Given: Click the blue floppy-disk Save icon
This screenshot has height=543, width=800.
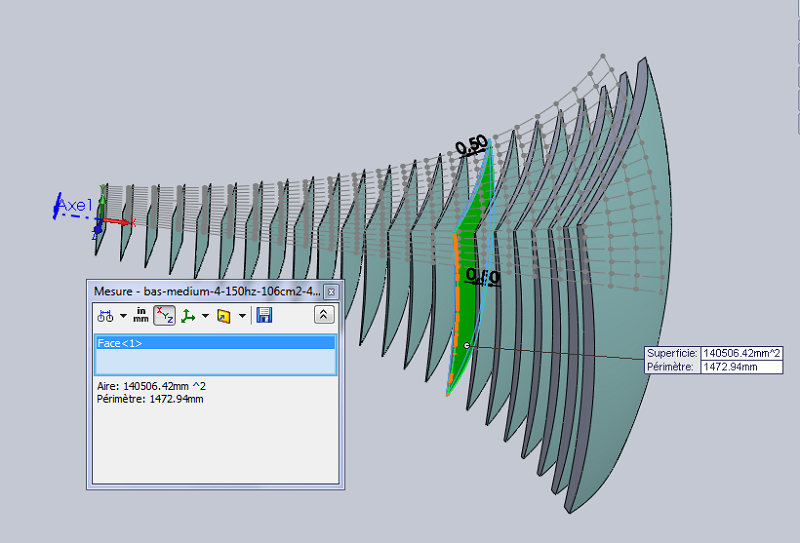Looking at the screenshot, I should point(264,315).
